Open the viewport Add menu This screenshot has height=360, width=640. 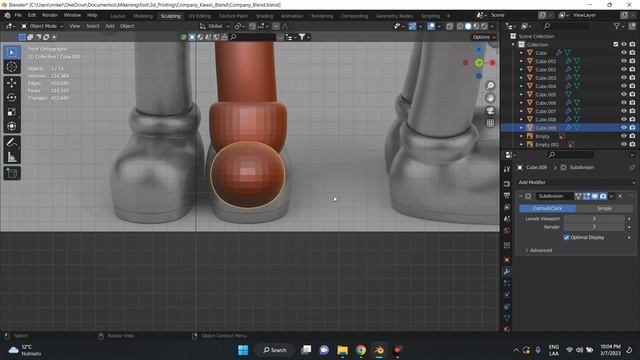click(110, 26)
